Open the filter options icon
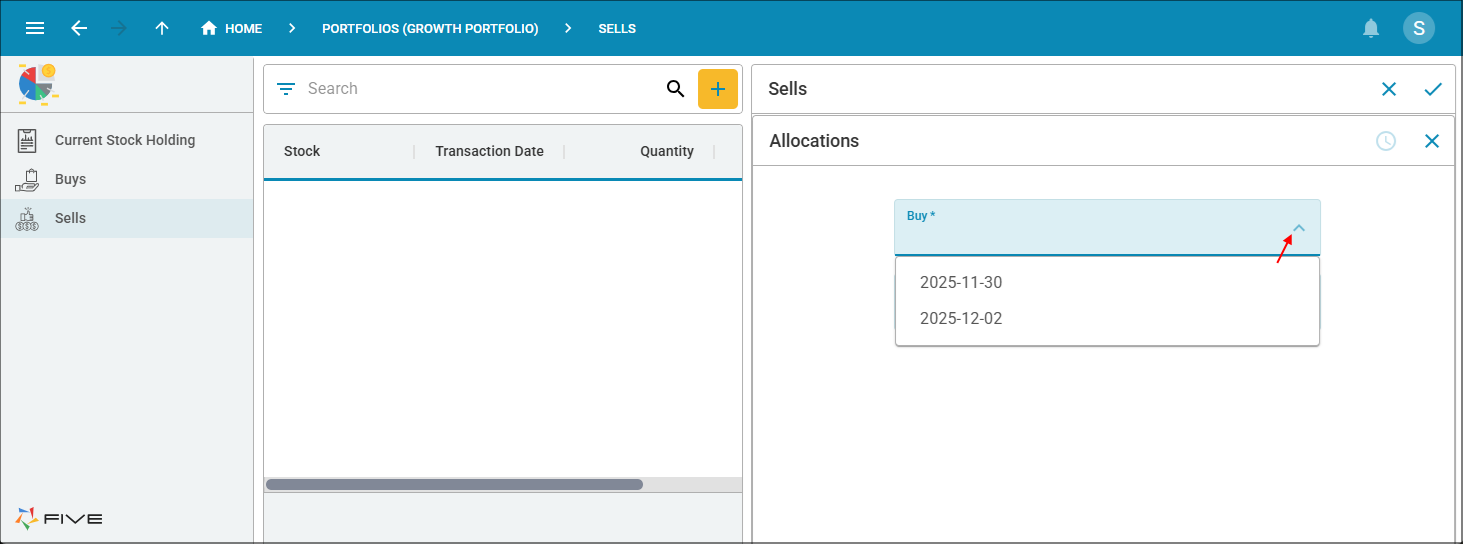The width and height of the screenshot is (1463, 544). click(286, 89)
